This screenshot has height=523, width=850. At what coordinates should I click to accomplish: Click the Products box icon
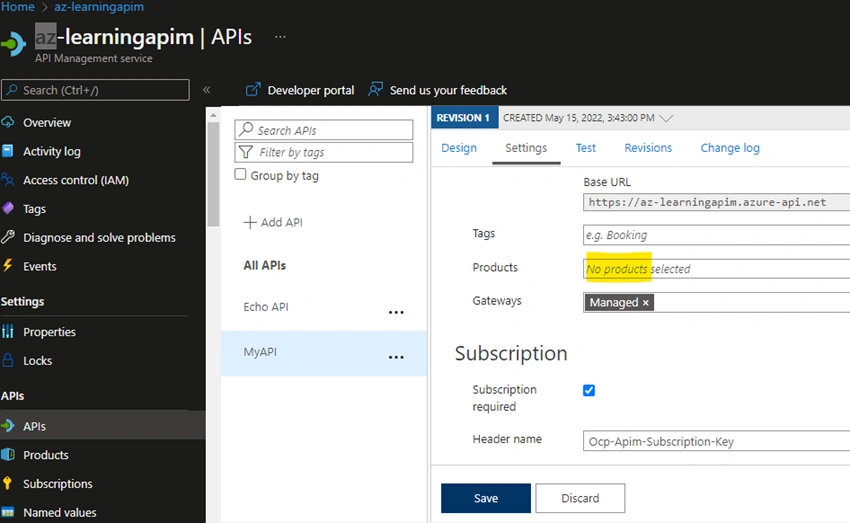8,454
